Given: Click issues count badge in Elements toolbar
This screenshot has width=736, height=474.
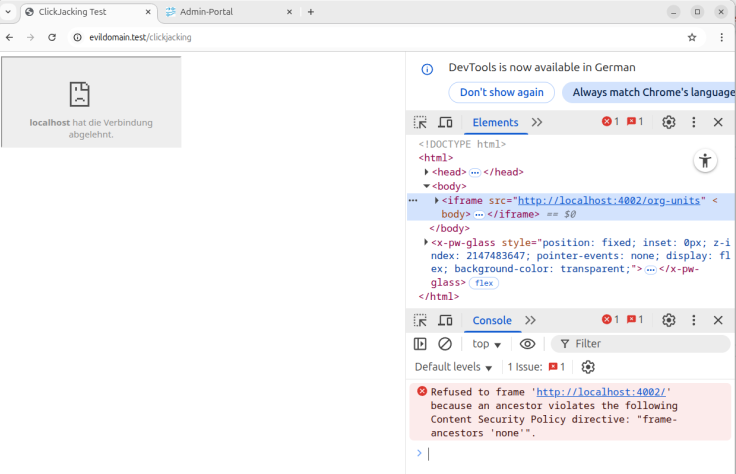Looking at the screenshot, I should (x=635, y=122).
